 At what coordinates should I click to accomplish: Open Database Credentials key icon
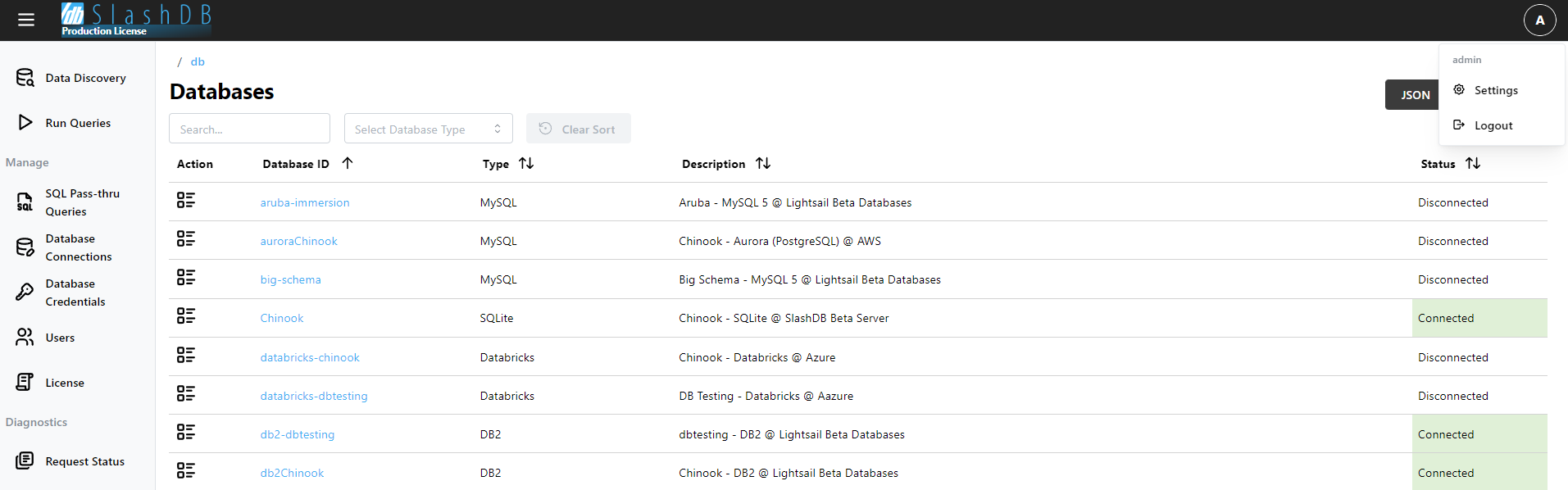(25, 293)
